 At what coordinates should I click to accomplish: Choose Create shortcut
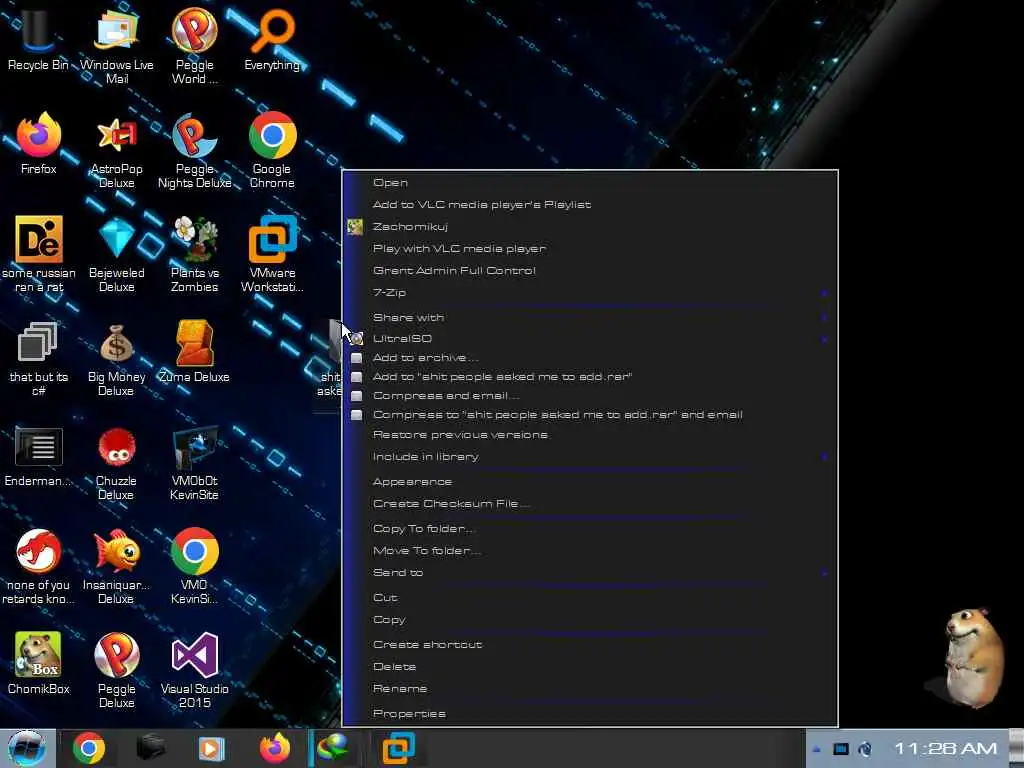coord(590,645)
